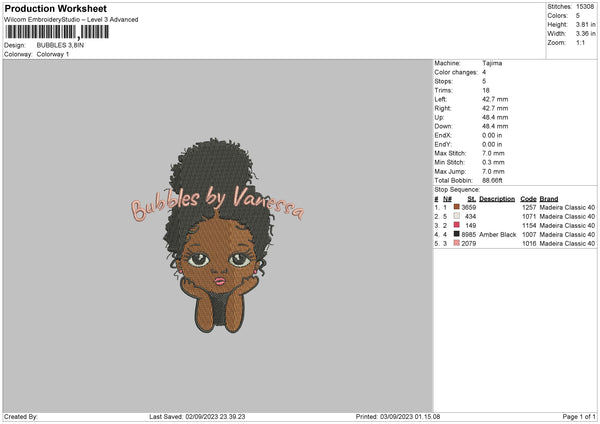Image resolution: width=600 pixels, height=424 pixels.
Task: Click 'Wilcom EmbroideryStudio – Level 3 Advanced' text
Action: click(71, 20)
